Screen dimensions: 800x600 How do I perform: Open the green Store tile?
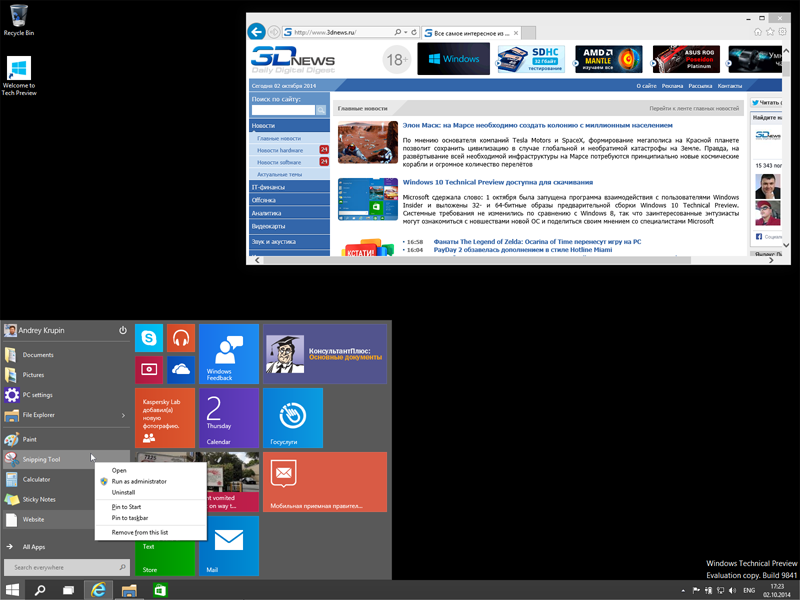click(x=165, y=558)
